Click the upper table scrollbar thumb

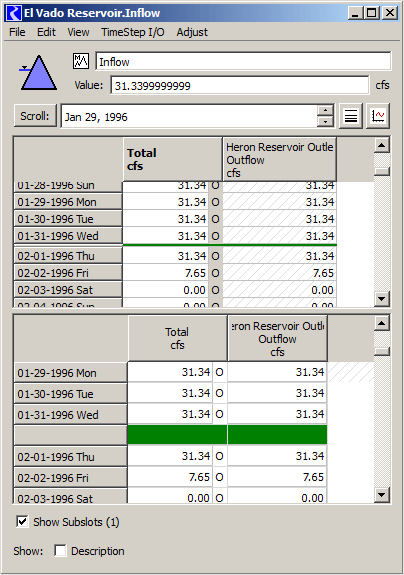coord(382,171)
